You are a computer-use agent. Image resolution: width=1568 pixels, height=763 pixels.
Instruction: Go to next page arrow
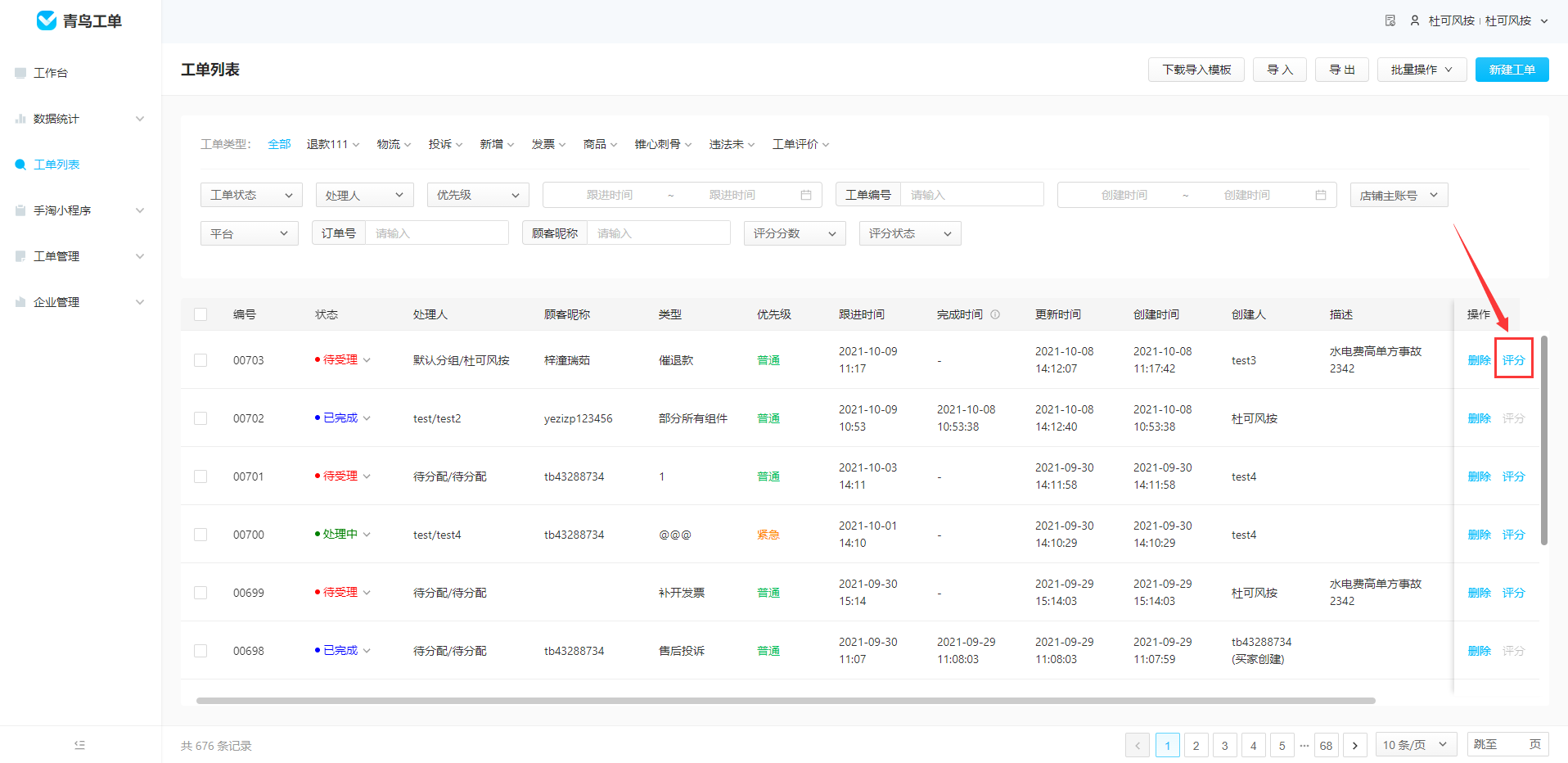click(1355, 745)
